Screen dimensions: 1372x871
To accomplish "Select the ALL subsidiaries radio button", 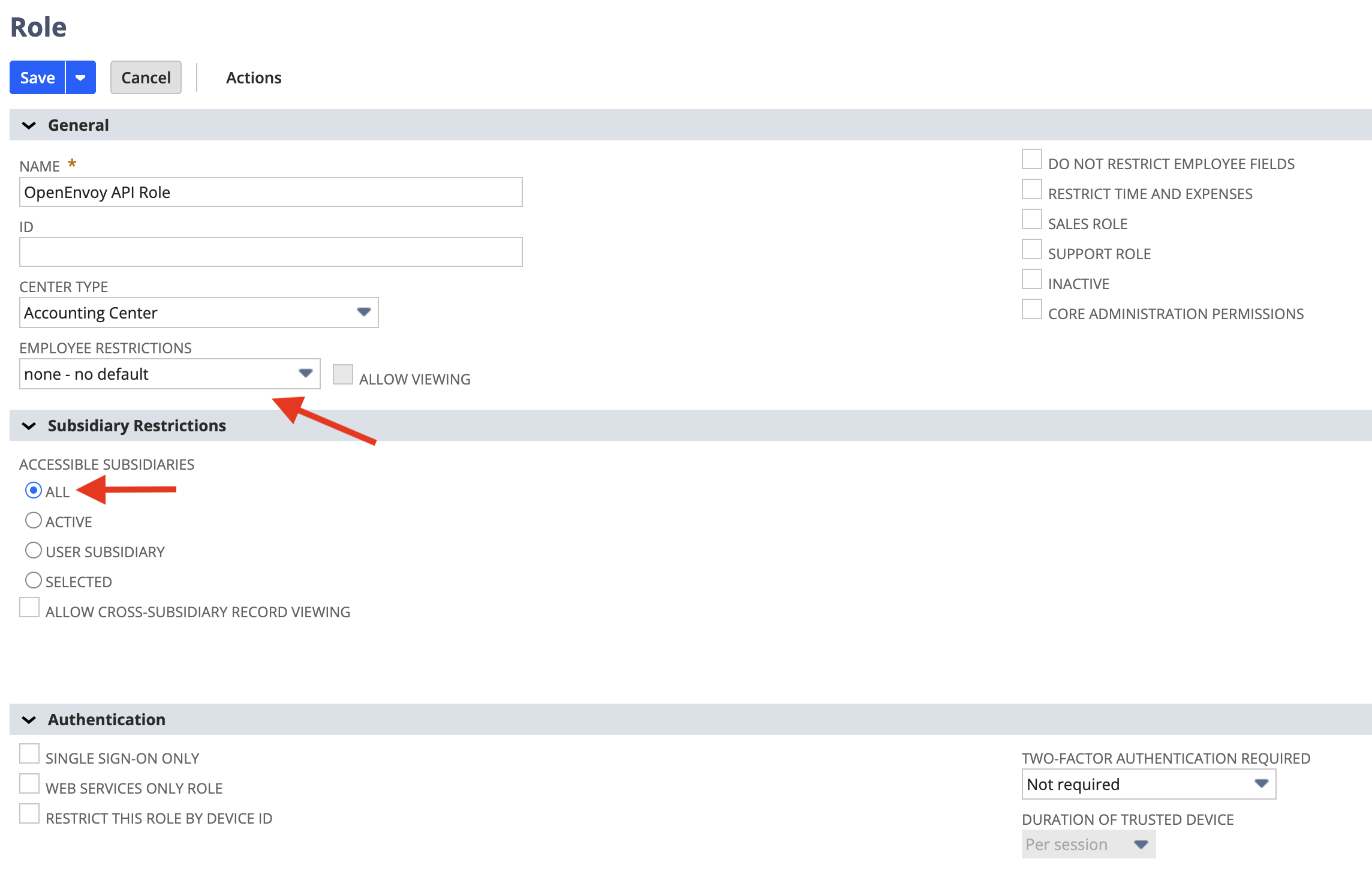I will point(34,491).
